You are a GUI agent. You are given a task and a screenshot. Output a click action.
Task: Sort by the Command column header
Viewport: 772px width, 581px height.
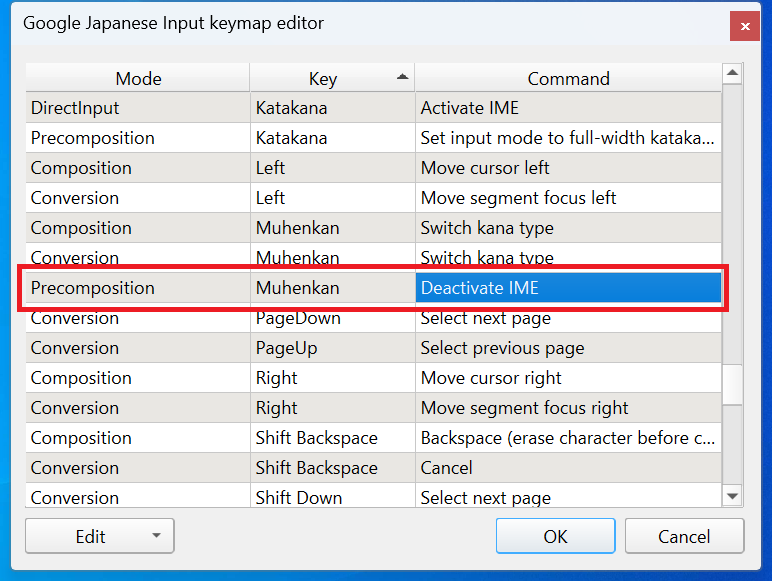(568, 78)
